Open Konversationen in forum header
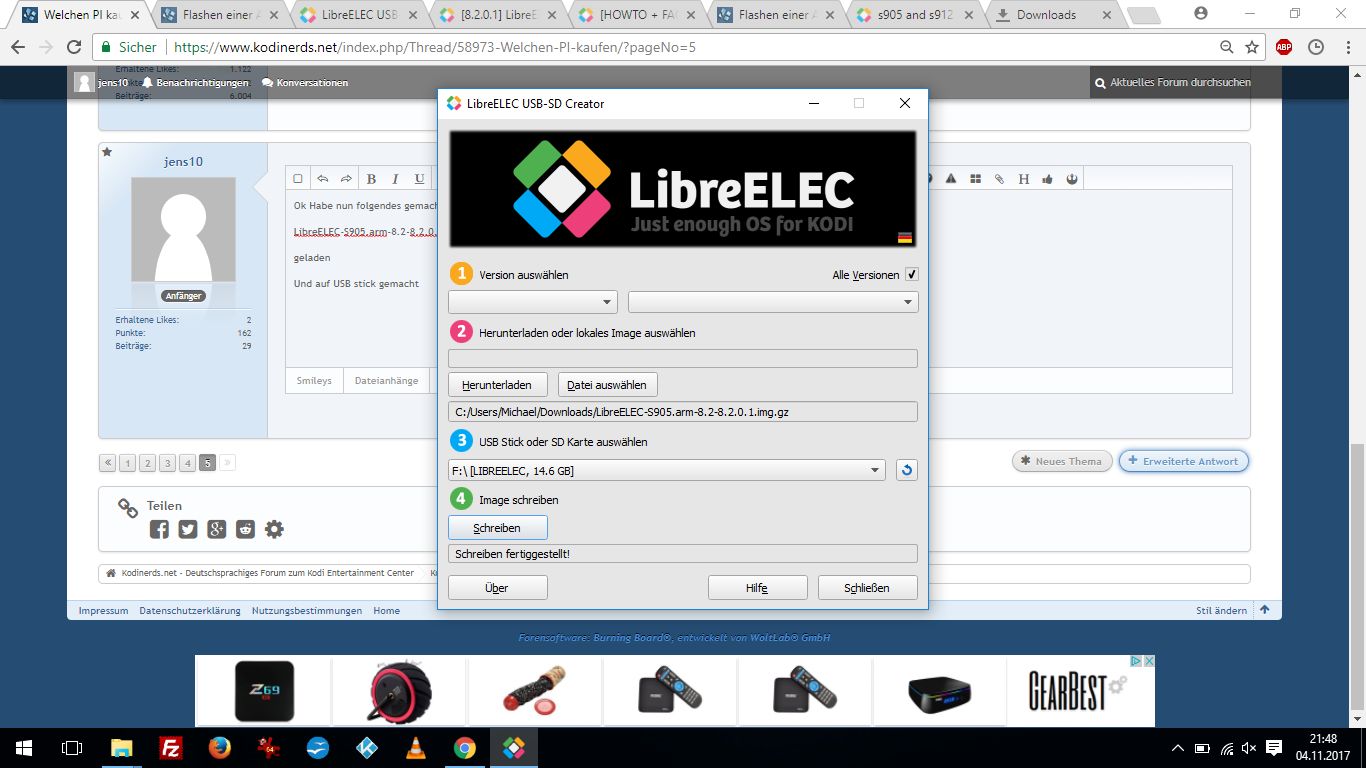1366x768 pixels. [305, 82]
